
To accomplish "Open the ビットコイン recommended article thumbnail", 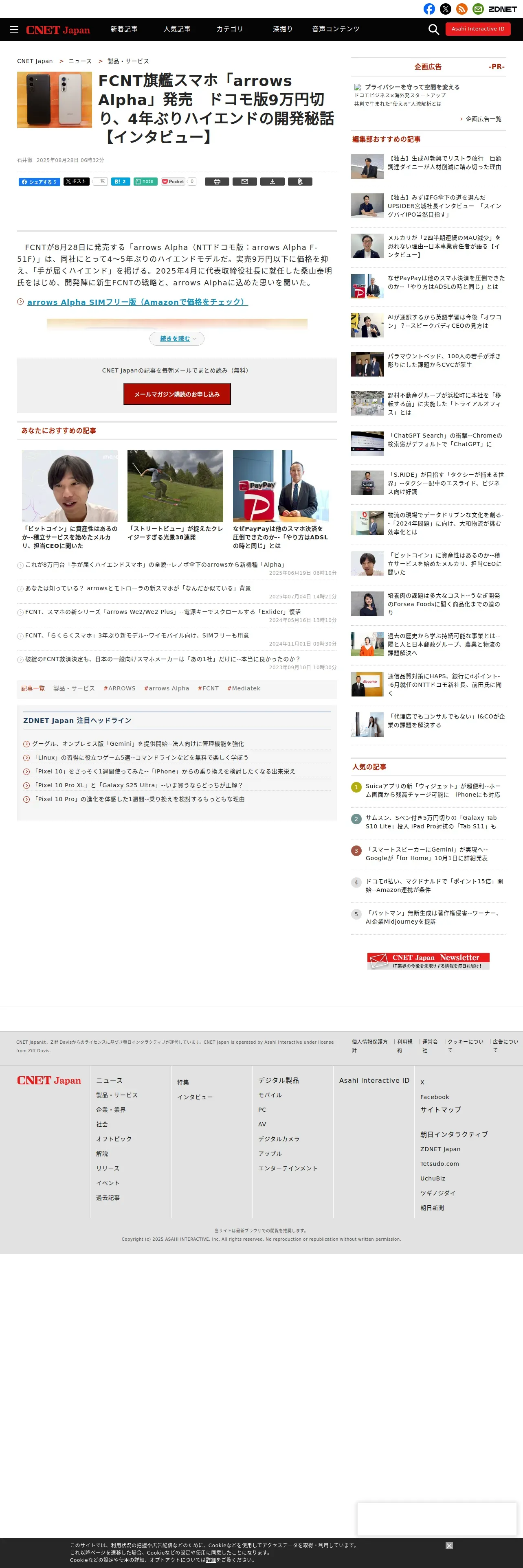I will click(x=70, y=486).
